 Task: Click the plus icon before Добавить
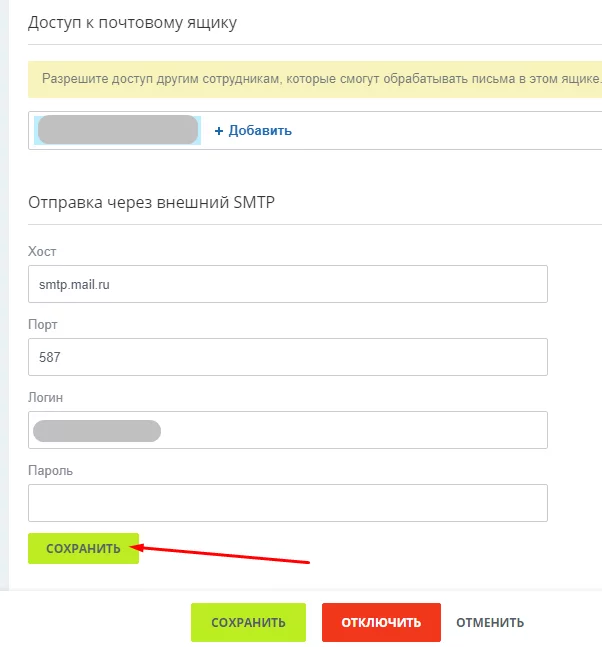pos(219,131)
